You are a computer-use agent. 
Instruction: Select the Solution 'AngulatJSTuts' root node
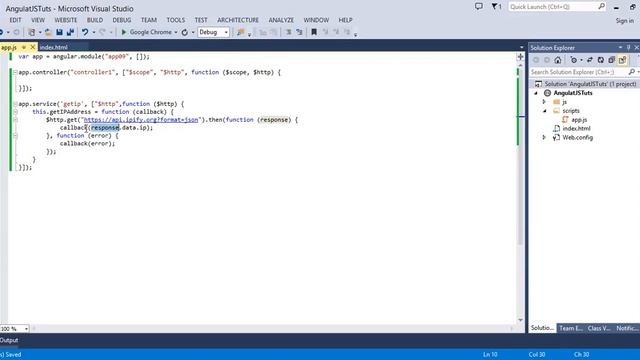pyautogui.click(x=590, y=84)
